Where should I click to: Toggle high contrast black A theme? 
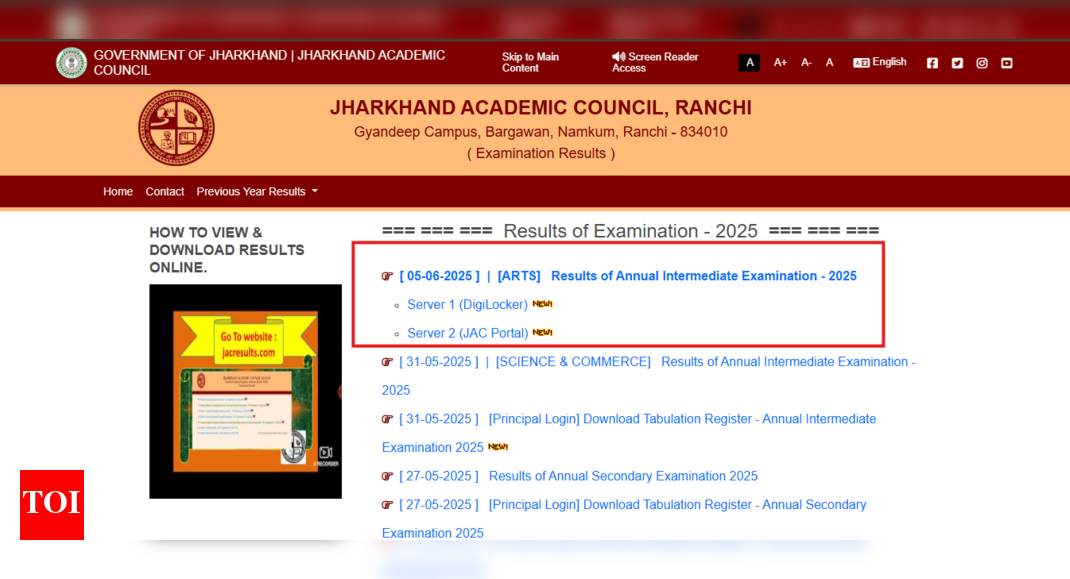(x=749, y=63)
